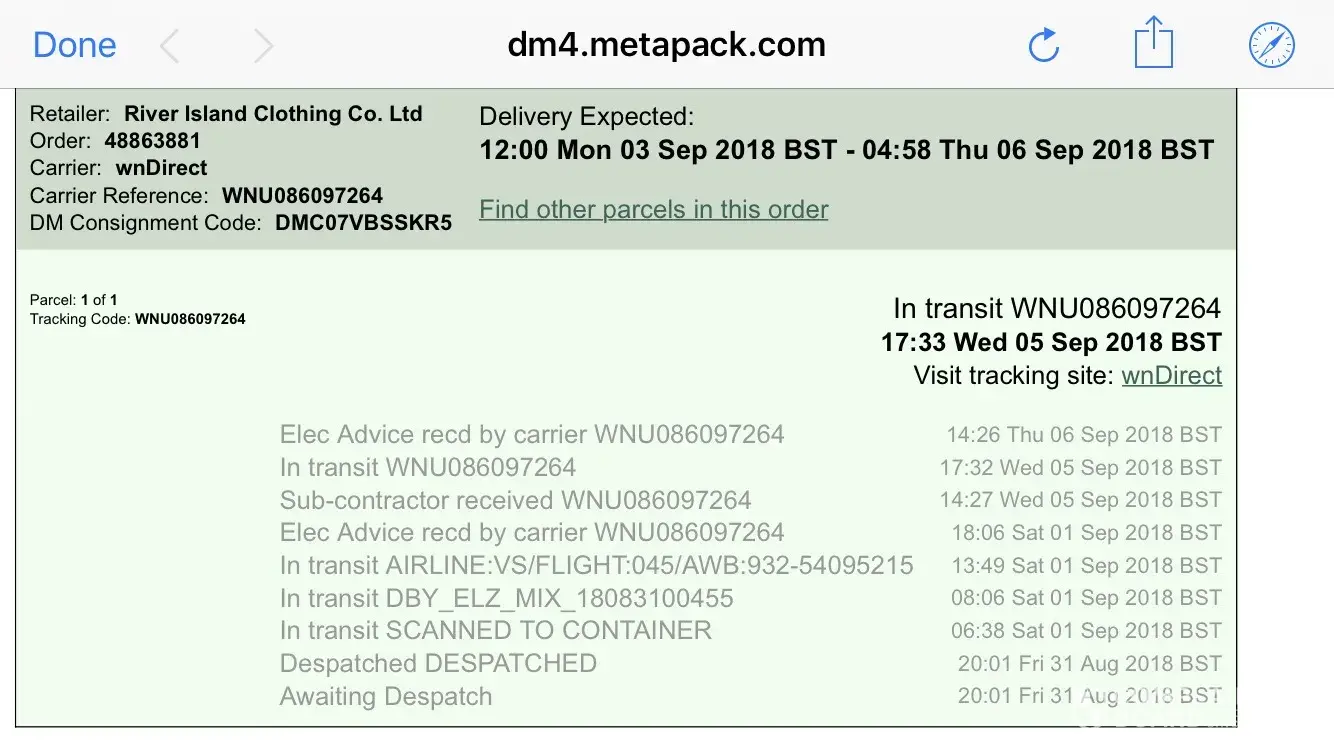This screenshot has height=750, width=1334.
Task: Tap the SCANNED TO CONTAINER entry
Action: coord(495,630)
